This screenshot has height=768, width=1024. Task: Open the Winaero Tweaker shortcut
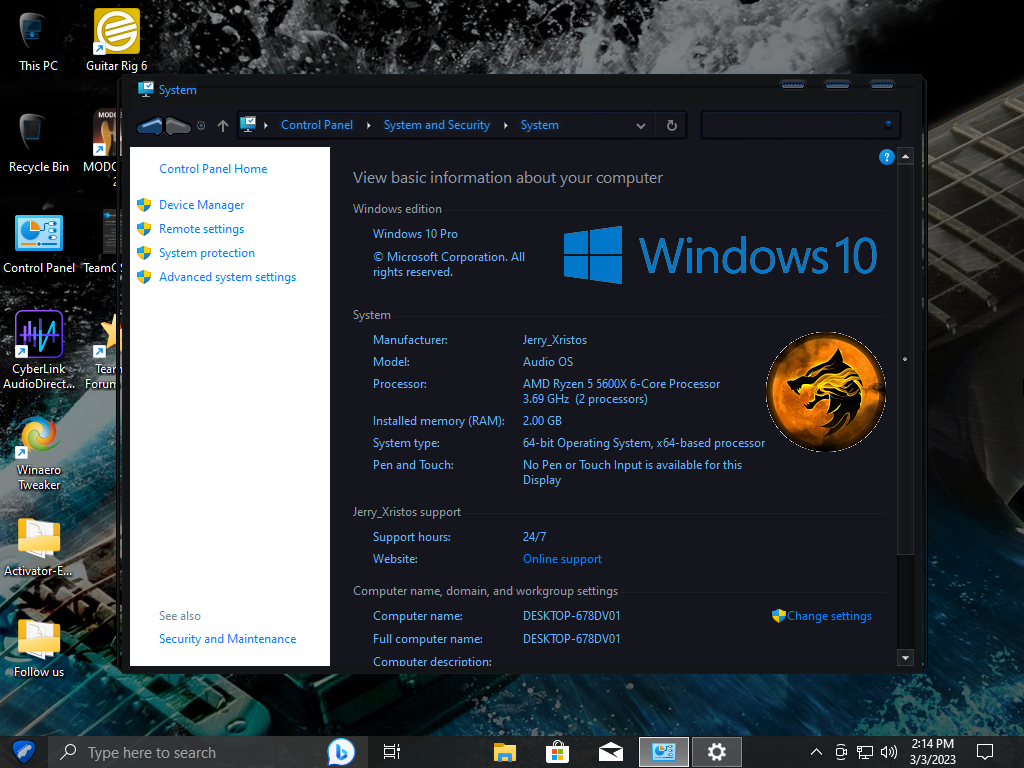coord(39,453)
